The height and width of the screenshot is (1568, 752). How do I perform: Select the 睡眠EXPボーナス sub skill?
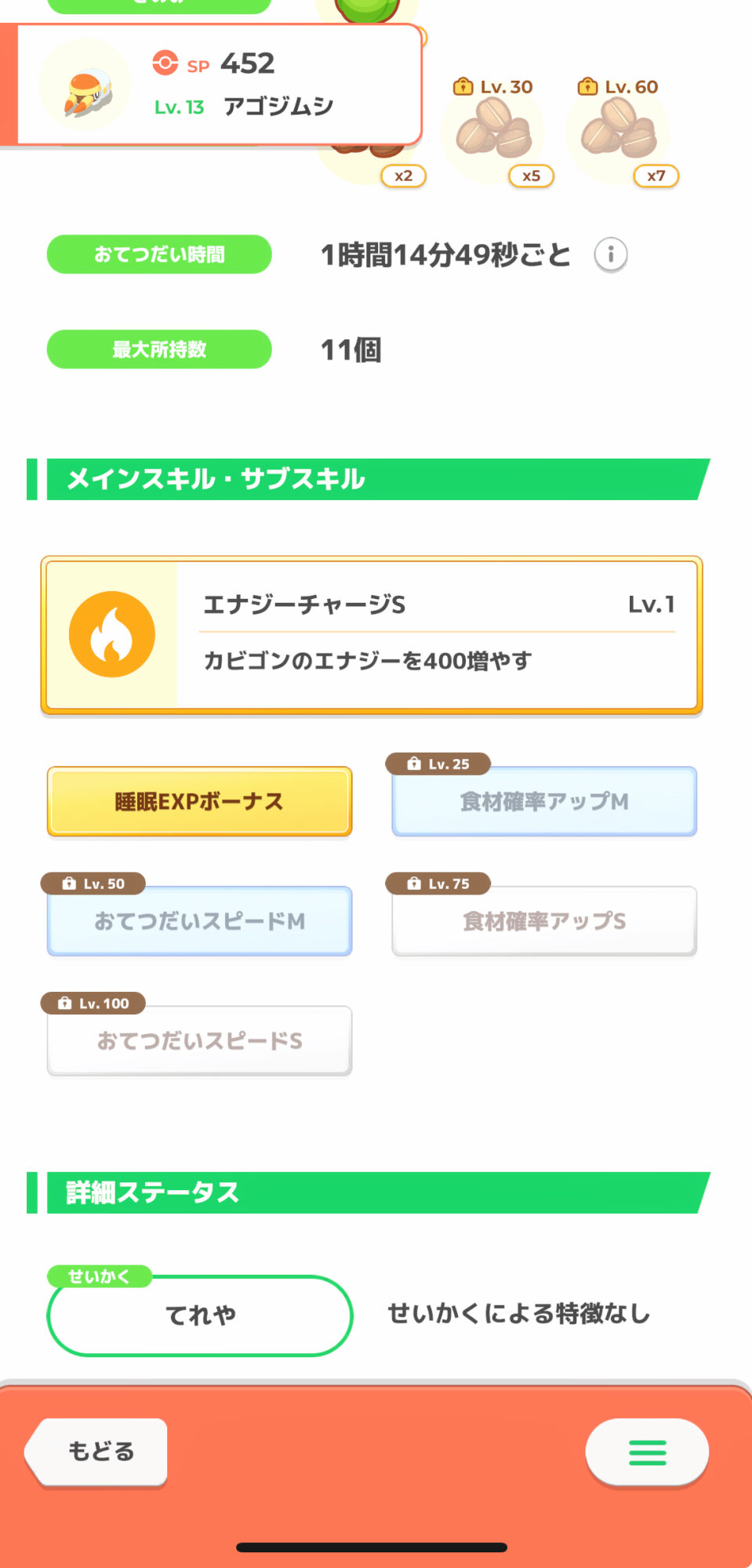pyautogui.click(x=199, y=801)
